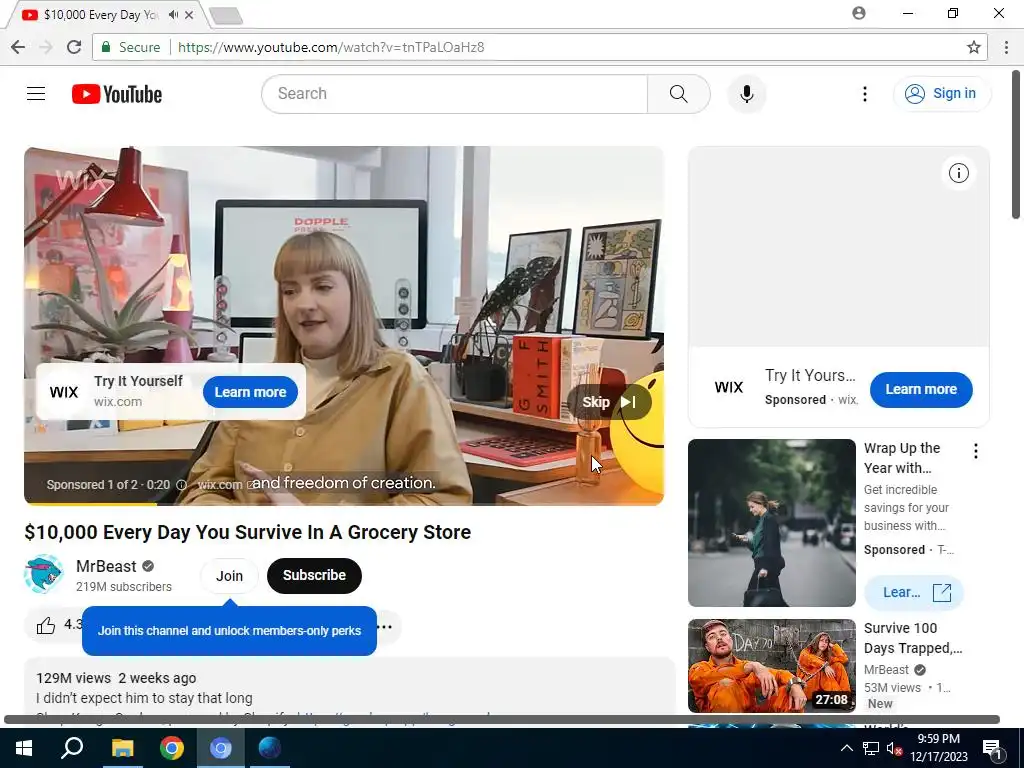Open the notification action center
The height and width of the screenshot is (768, 1024).
991,748
